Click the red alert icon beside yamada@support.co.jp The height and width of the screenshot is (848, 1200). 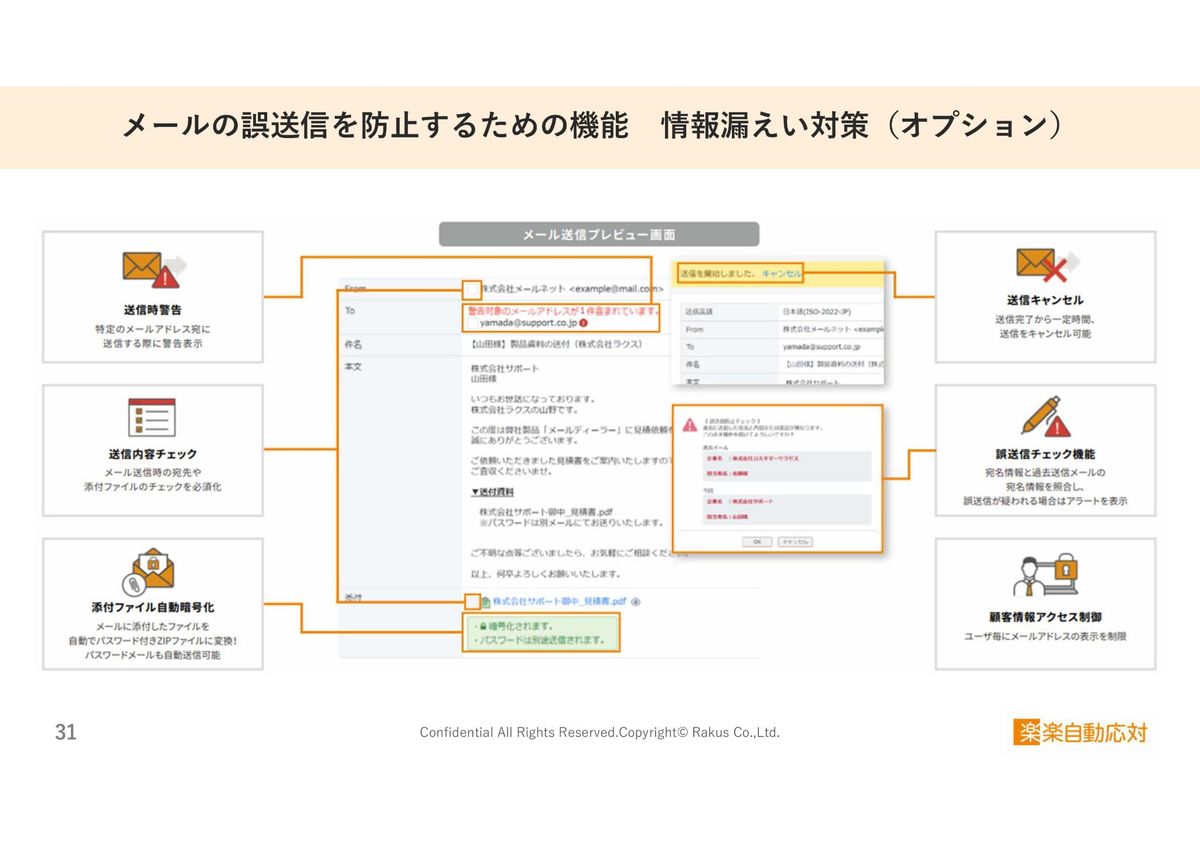[583, 323]
